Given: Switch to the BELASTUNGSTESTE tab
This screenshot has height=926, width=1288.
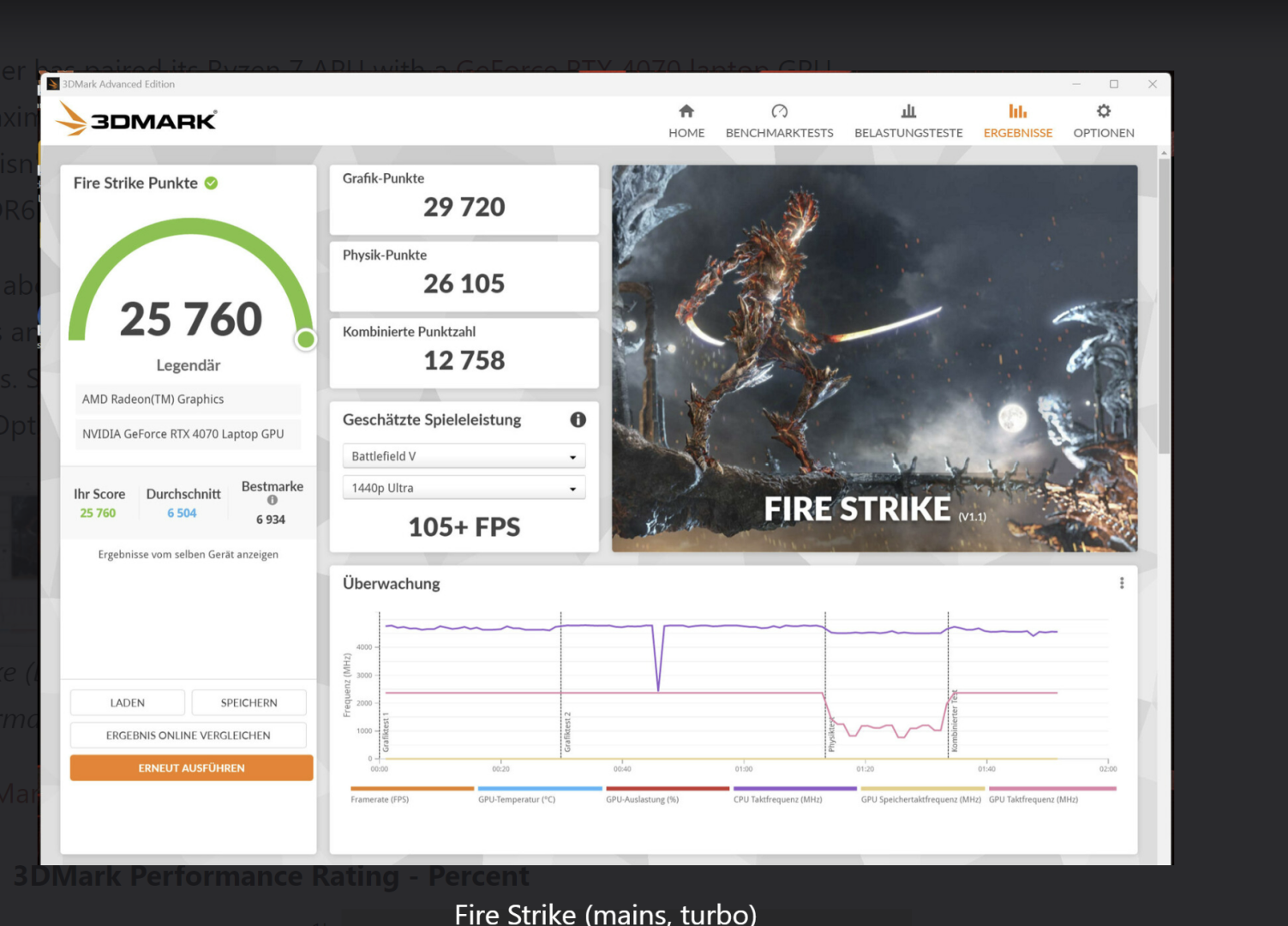Looking at the screenshot, I should [x=908, y=121].
